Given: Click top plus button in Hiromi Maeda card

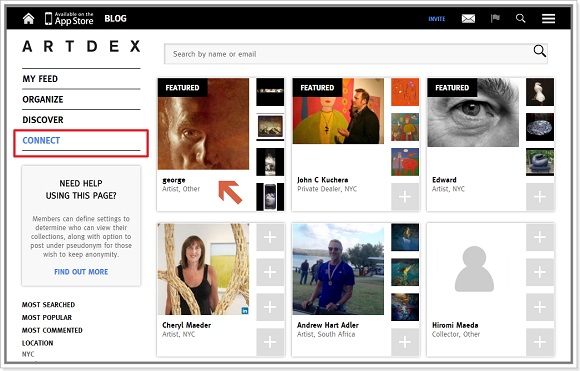Looking at the screenshot, I should [540, 237].
